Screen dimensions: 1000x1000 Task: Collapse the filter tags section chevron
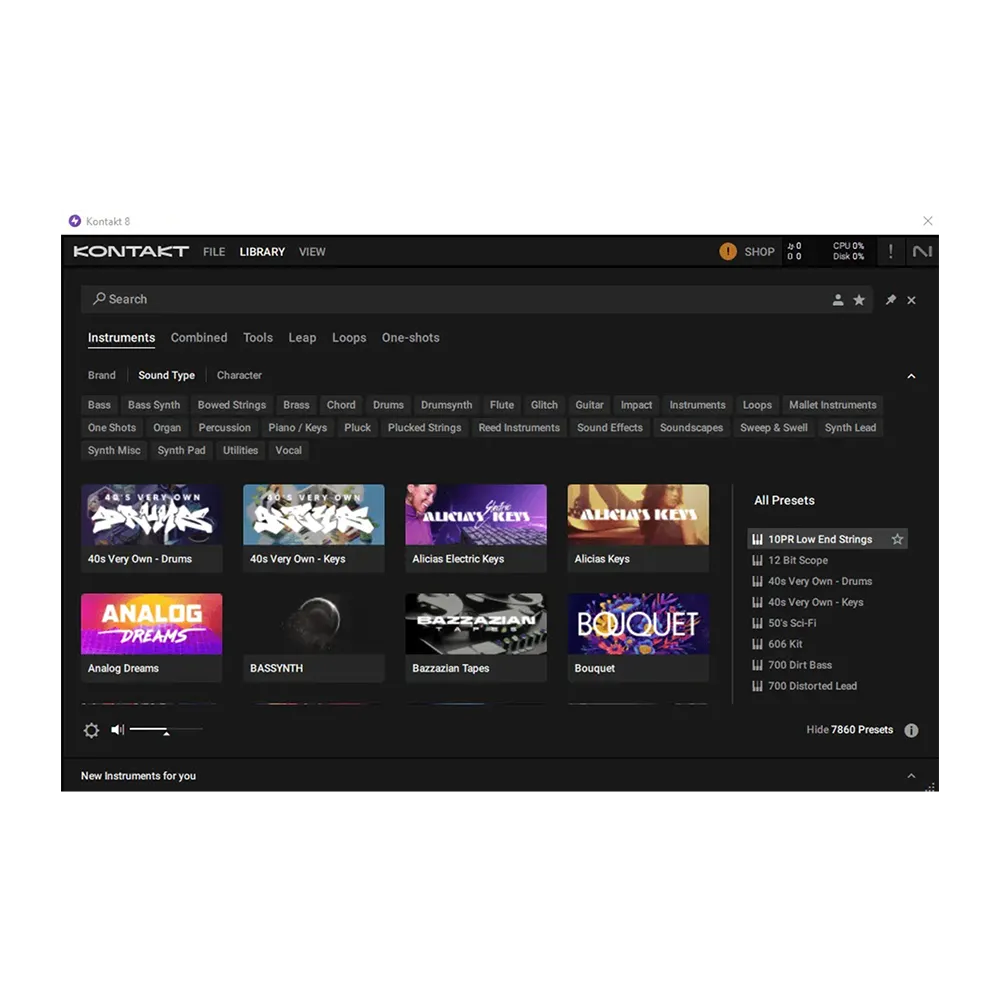(911, 376)
